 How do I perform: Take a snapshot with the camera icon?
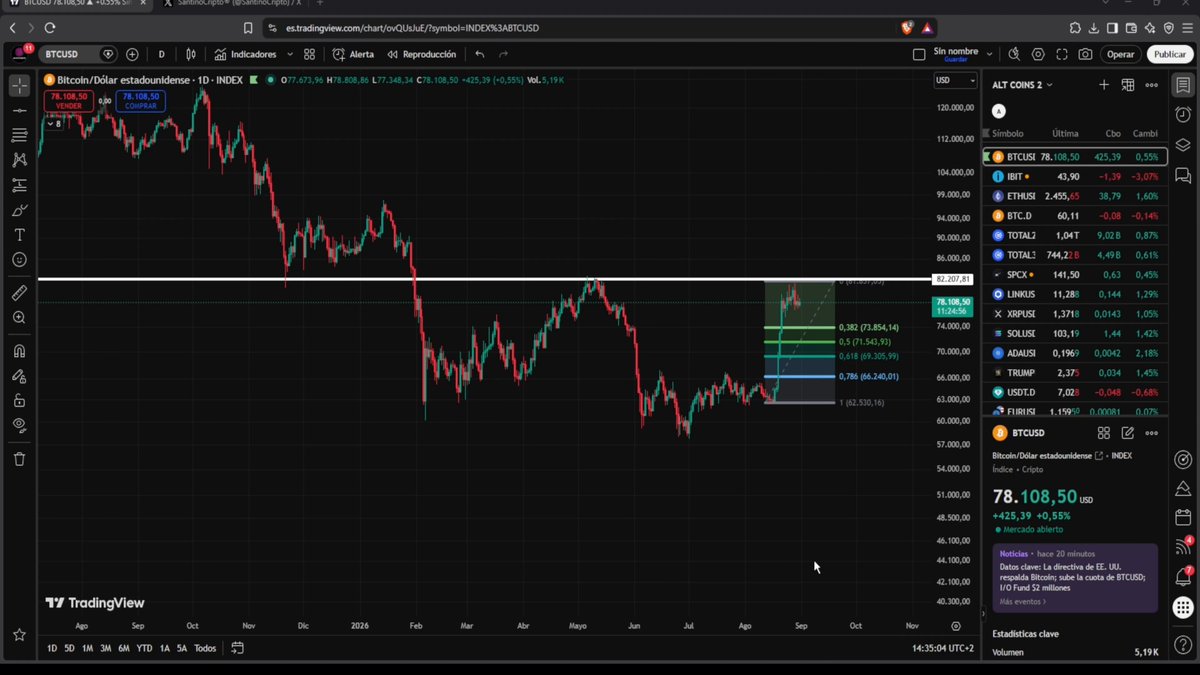[1086, 54]
